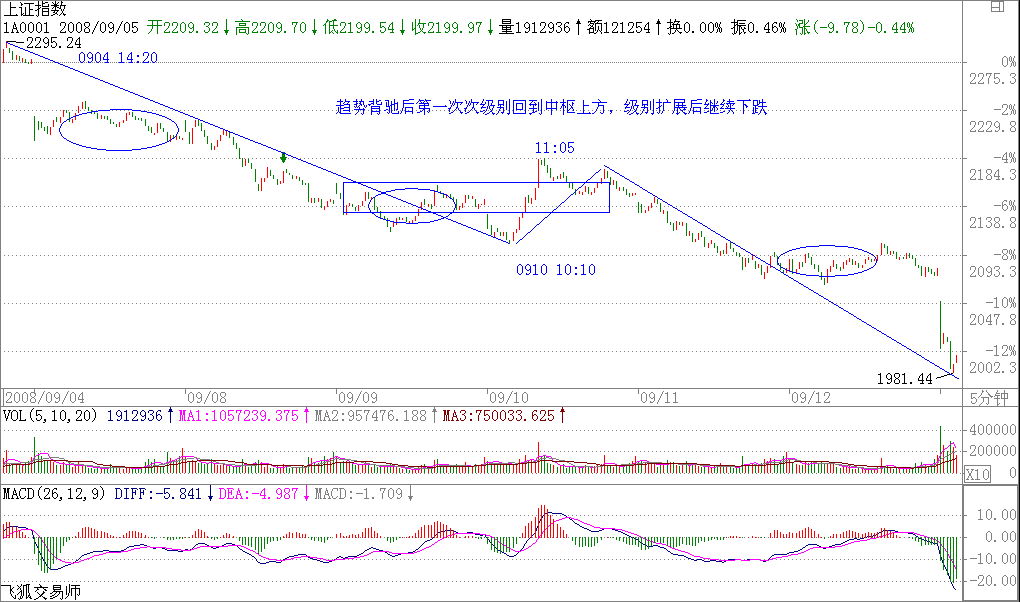
Task: Click the gray down arrow after MACD value
Action: (x=411, y=494)
